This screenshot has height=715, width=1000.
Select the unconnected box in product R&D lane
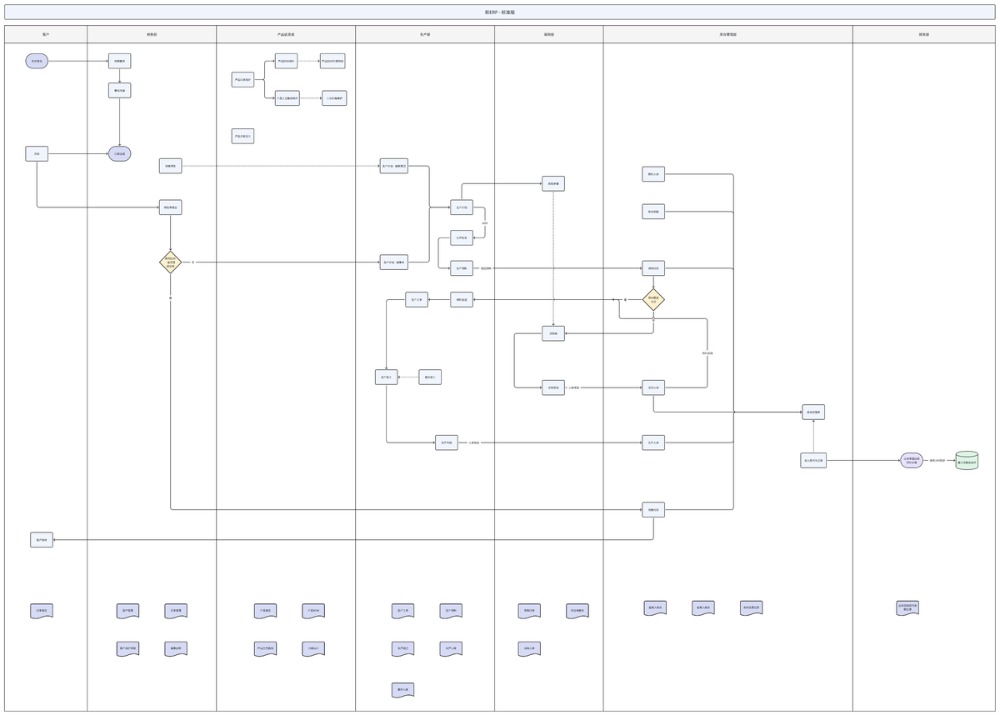tap(243, 135)
